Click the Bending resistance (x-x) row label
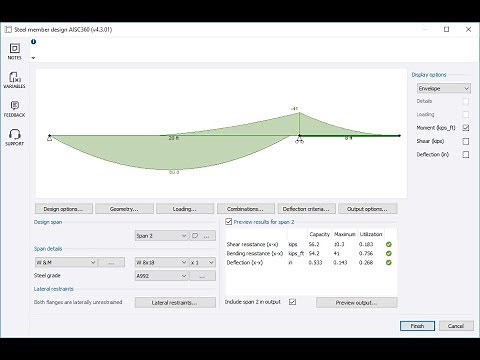The height and width of the screenshot is (360, 480). [255, 253]
